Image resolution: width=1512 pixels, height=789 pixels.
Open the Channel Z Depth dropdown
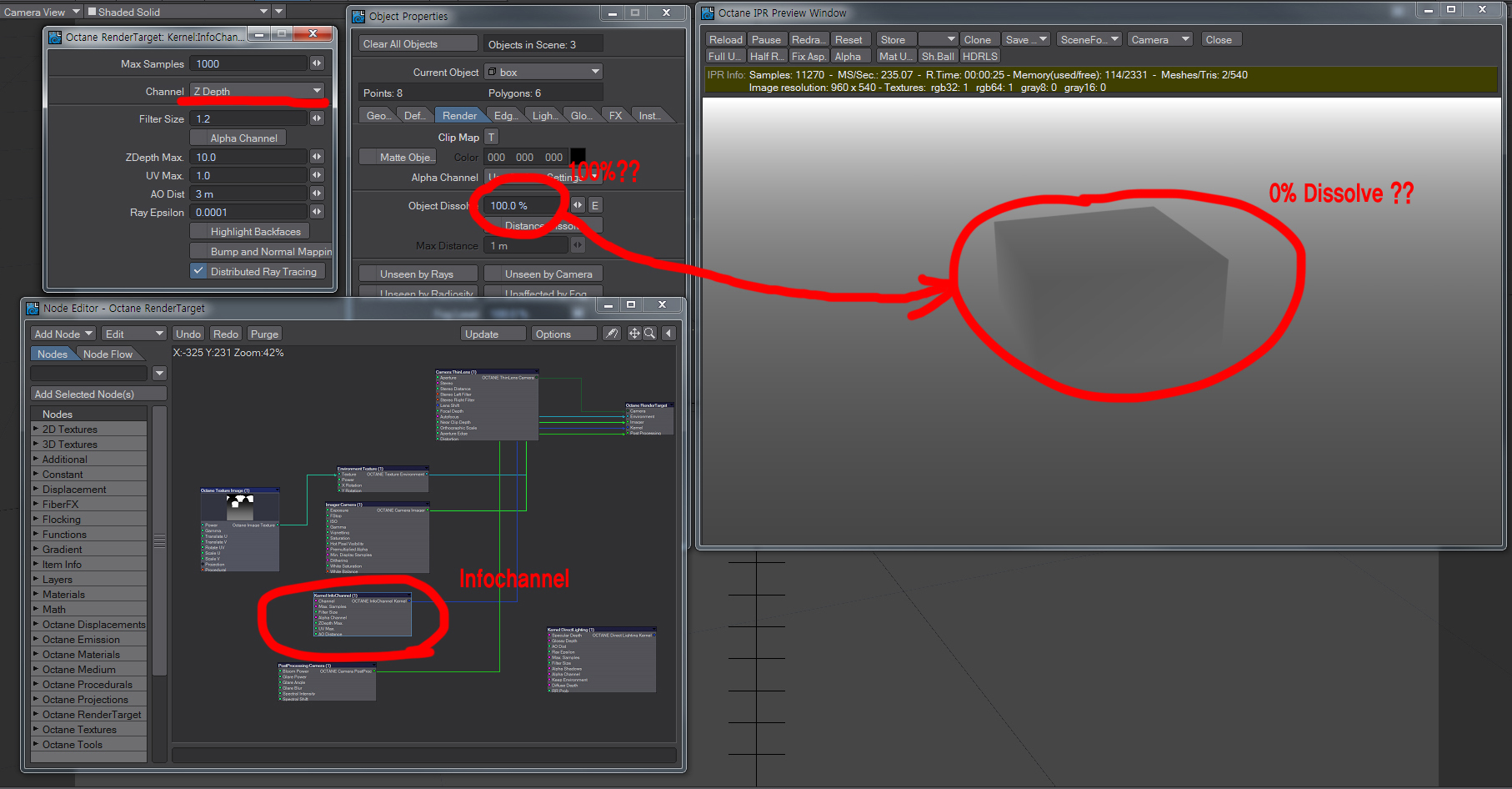pos(258,91)
